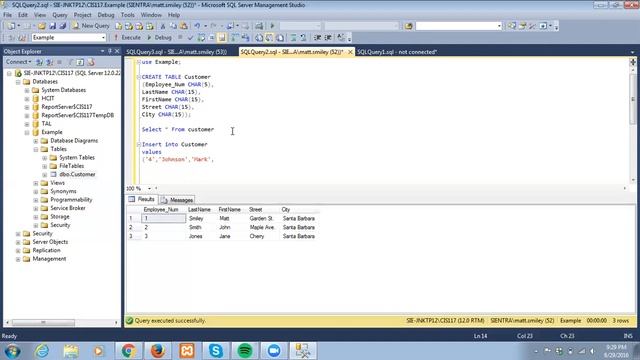Screen dimensions: 640x360
Task: Click the Parse checkmark icon
Action: [190, 38]
